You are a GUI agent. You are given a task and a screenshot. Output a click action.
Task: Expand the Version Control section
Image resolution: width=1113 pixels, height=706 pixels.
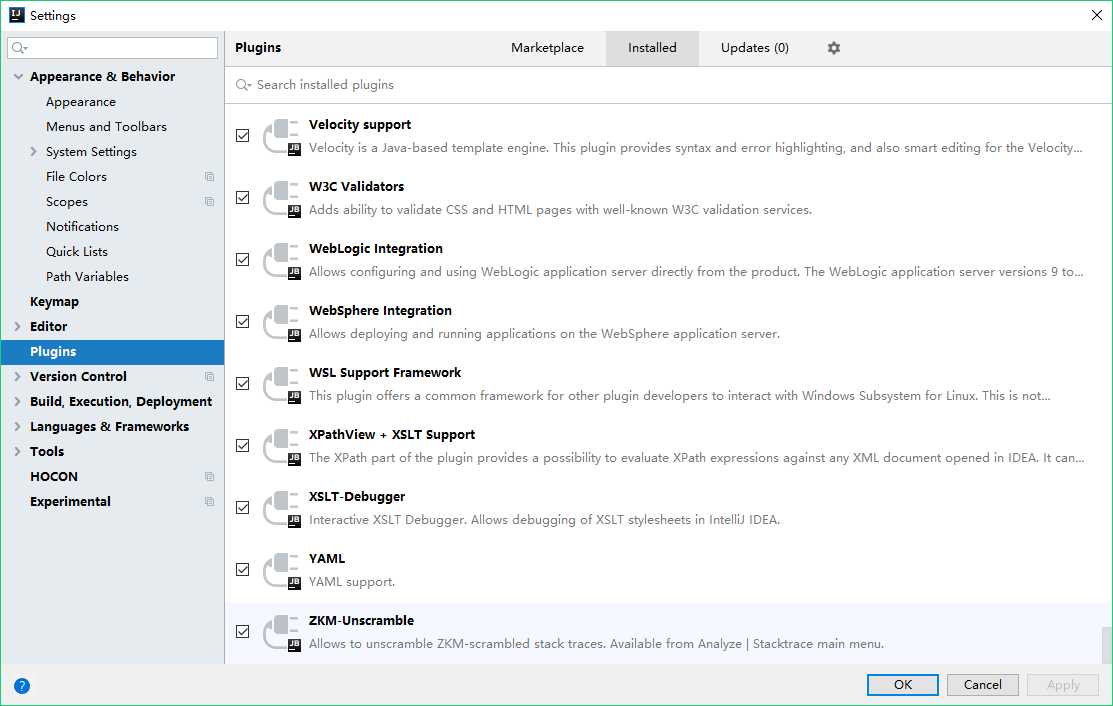pos(18,377)
